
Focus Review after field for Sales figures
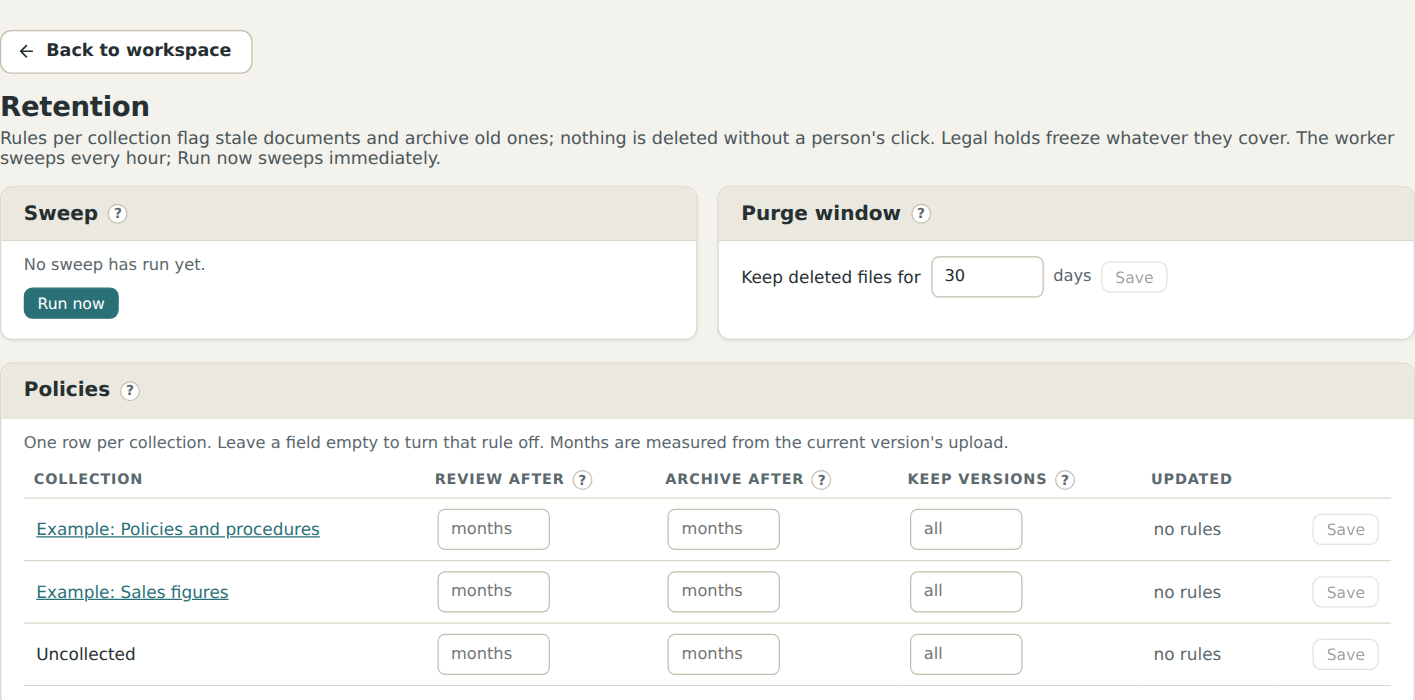[x=493, y=591]
